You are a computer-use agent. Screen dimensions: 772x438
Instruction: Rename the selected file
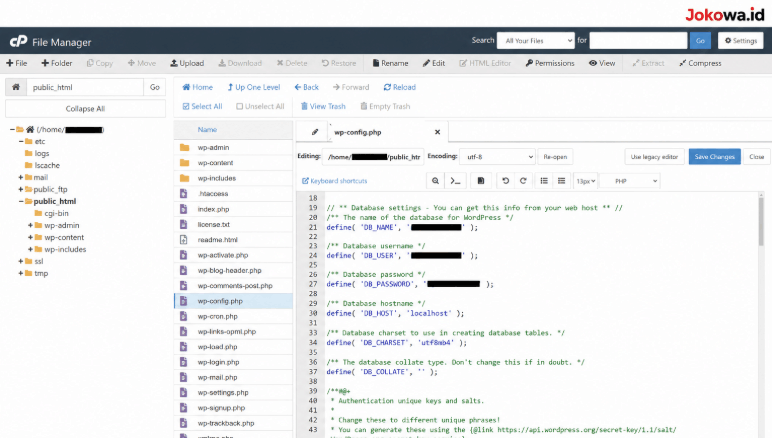(x=390, y=63)
